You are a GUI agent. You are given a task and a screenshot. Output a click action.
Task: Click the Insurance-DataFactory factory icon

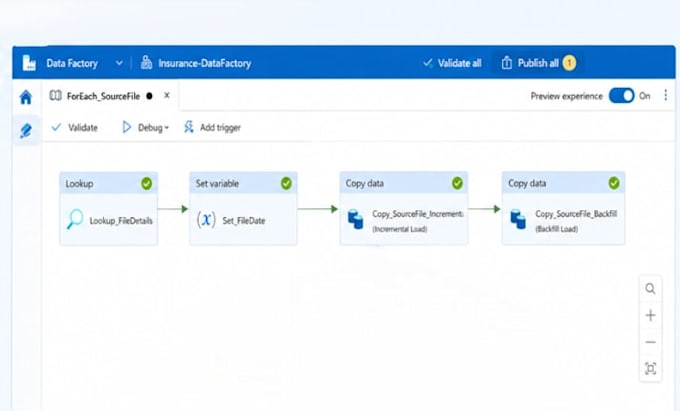[147, 63]
